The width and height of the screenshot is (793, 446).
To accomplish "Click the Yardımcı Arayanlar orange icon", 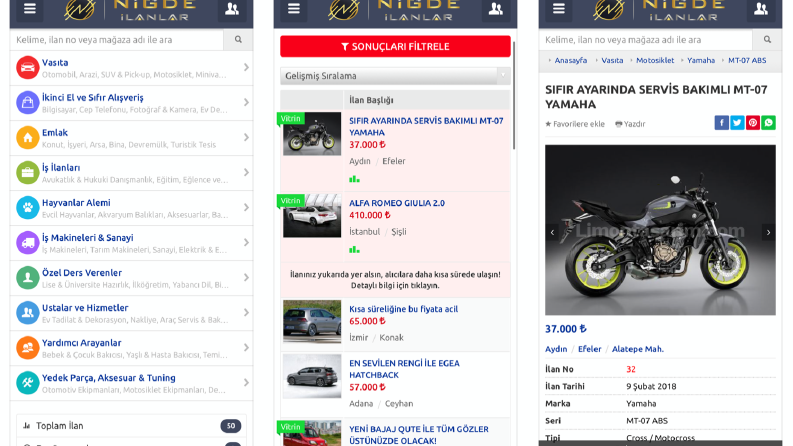I will coord(27,347).
